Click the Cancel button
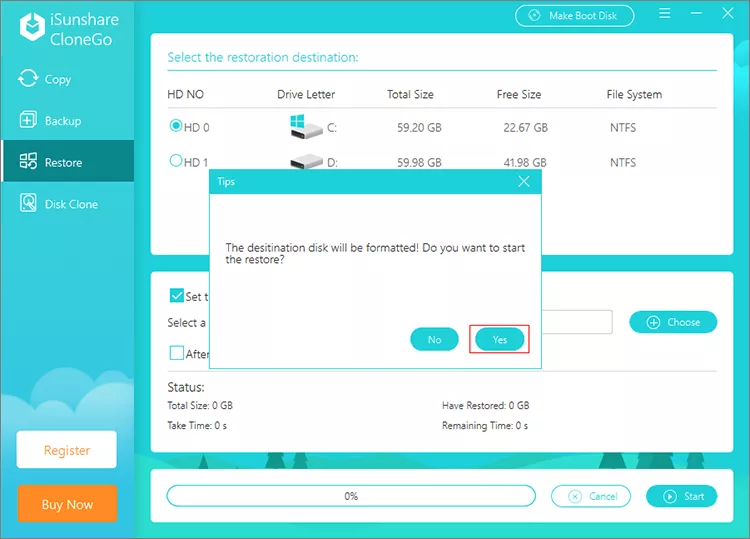The image size is (750, 539). [591, 496]
